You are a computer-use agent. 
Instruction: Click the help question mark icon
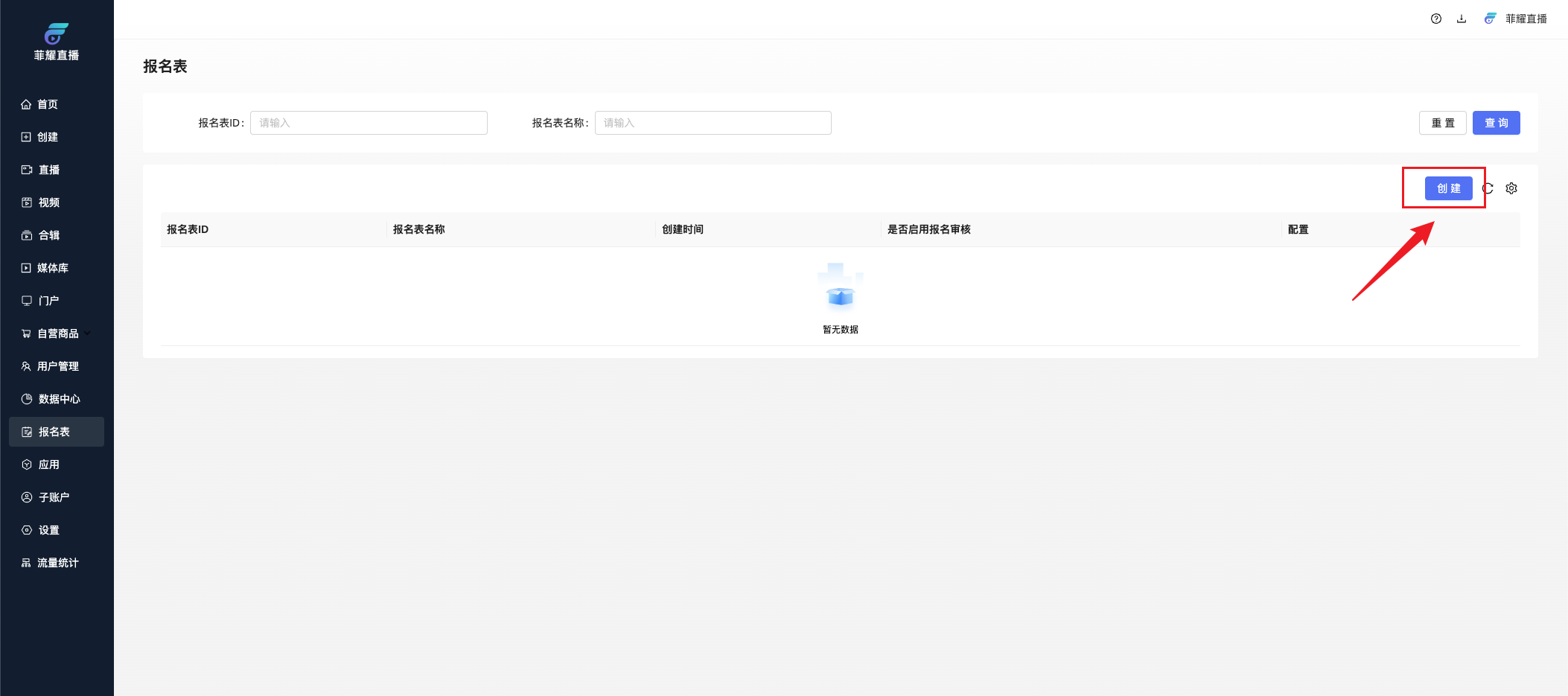coord(1435,19)
